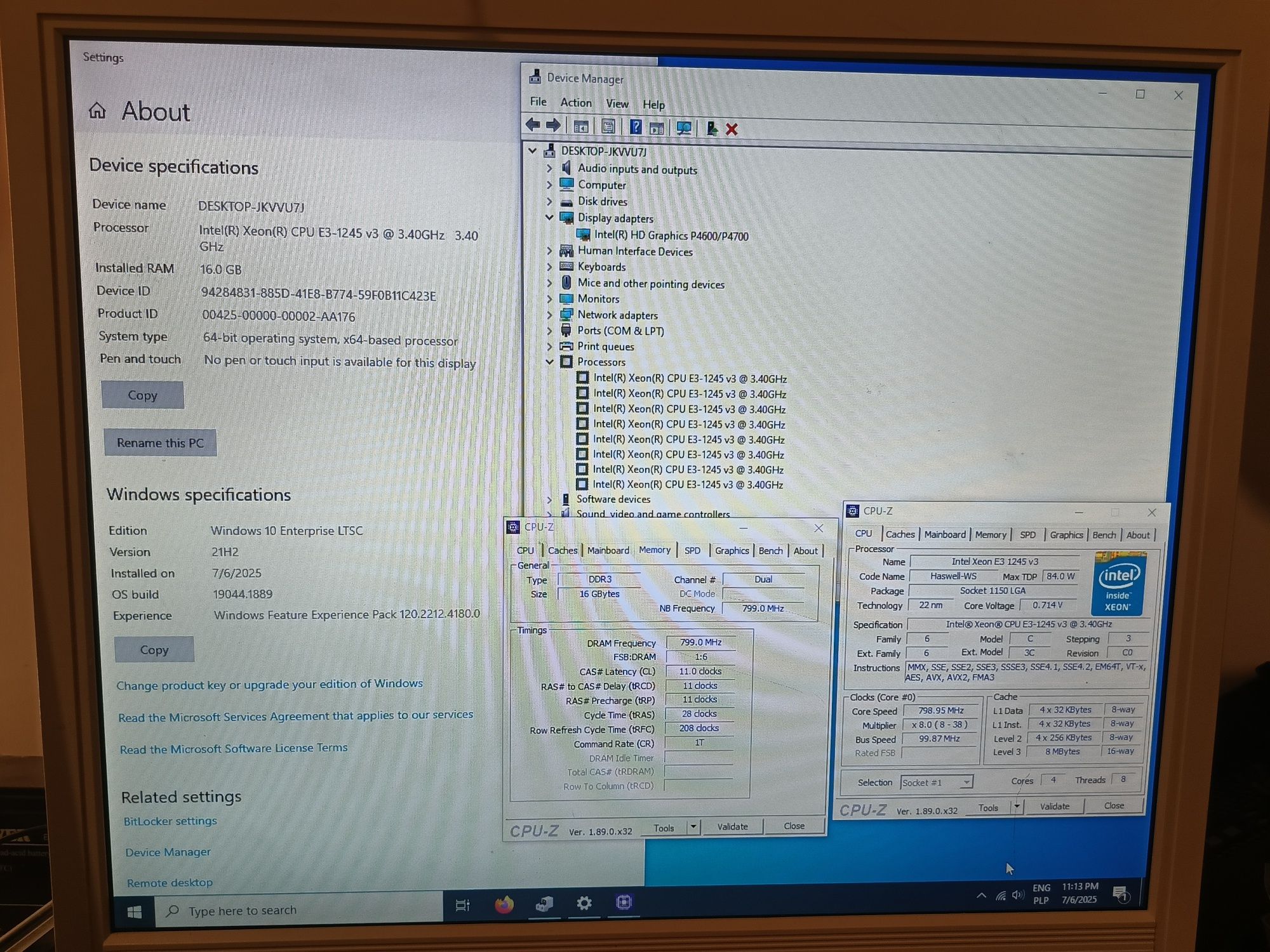The image size is (1270, 952).
Task: Click the Settings gear taskbar icon
Action: tap(584, 902)
